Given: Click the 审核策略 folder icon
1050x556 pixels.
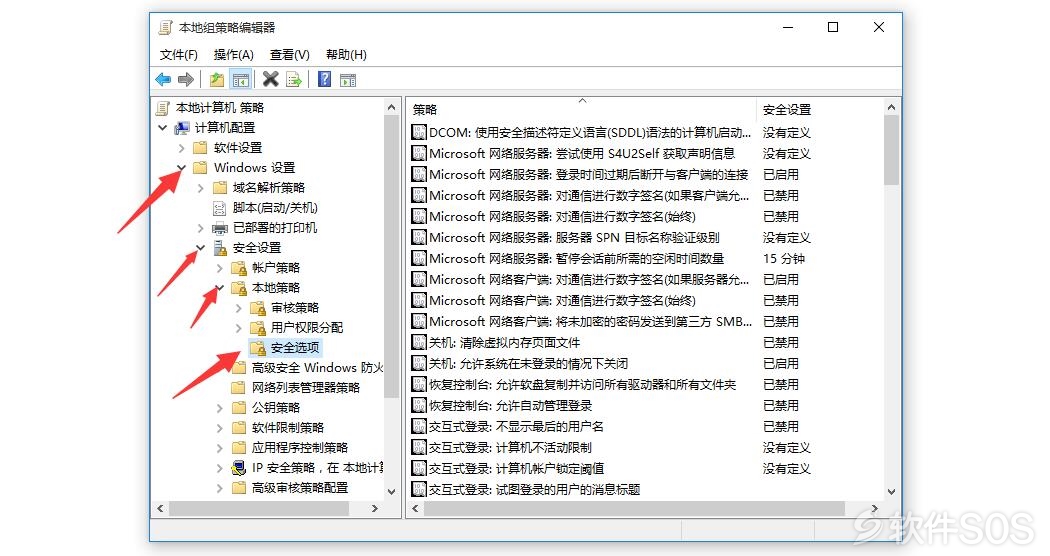Looking at the screenshot, I should pos(258,308).
